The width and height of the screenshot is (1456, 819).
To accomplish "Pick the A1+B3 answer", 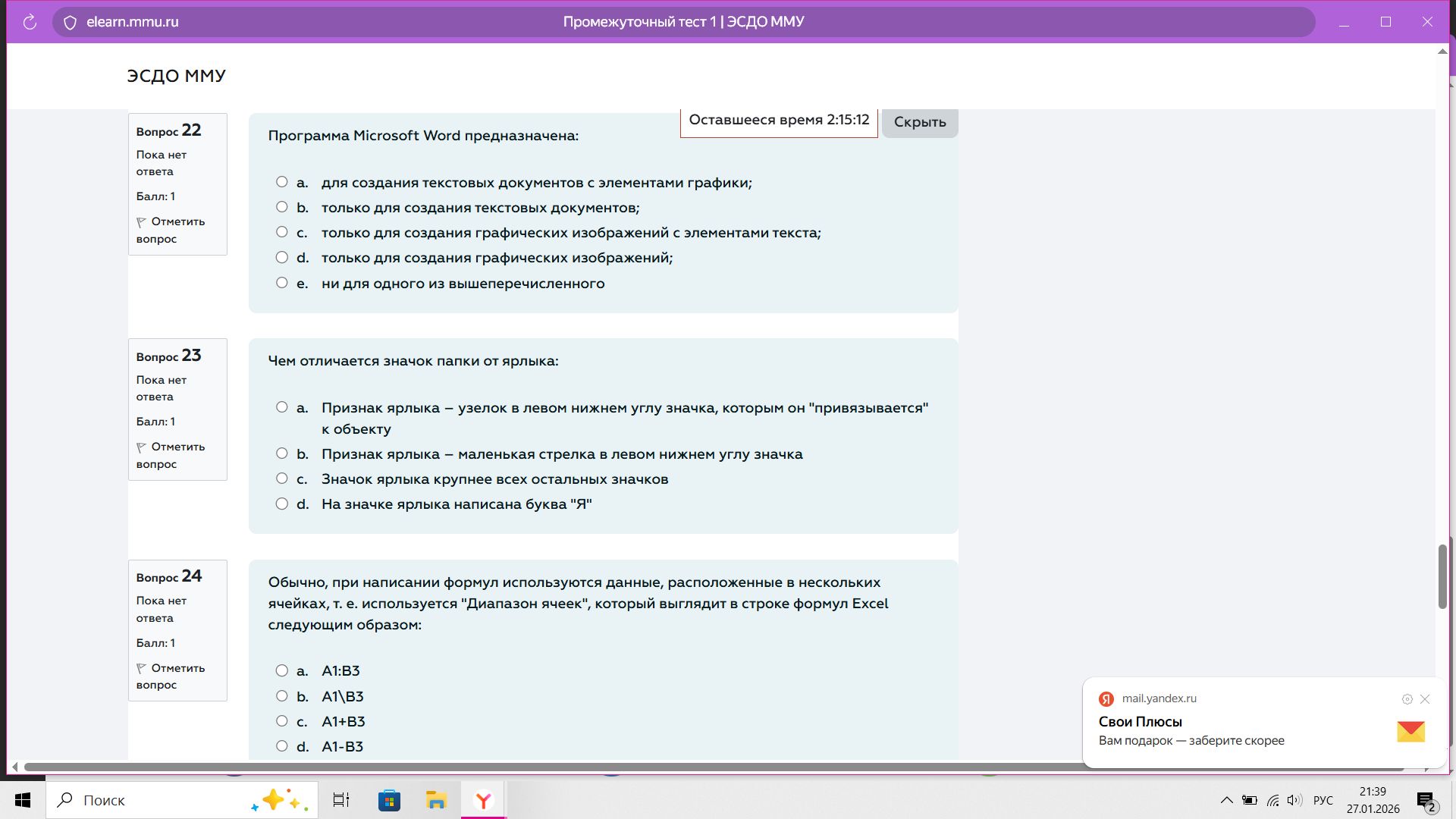I will pos(282,721).
